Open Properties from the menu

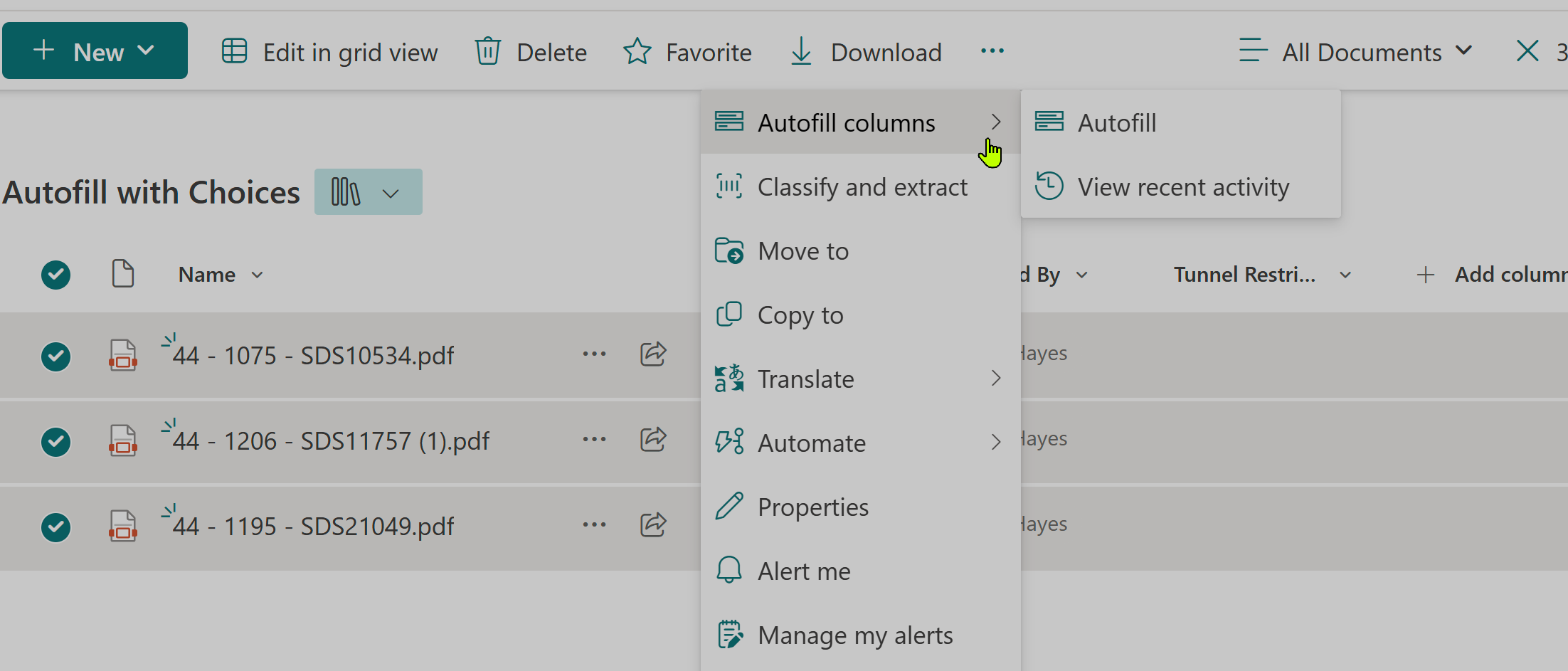pyautogui.click(x=860, y=507)
